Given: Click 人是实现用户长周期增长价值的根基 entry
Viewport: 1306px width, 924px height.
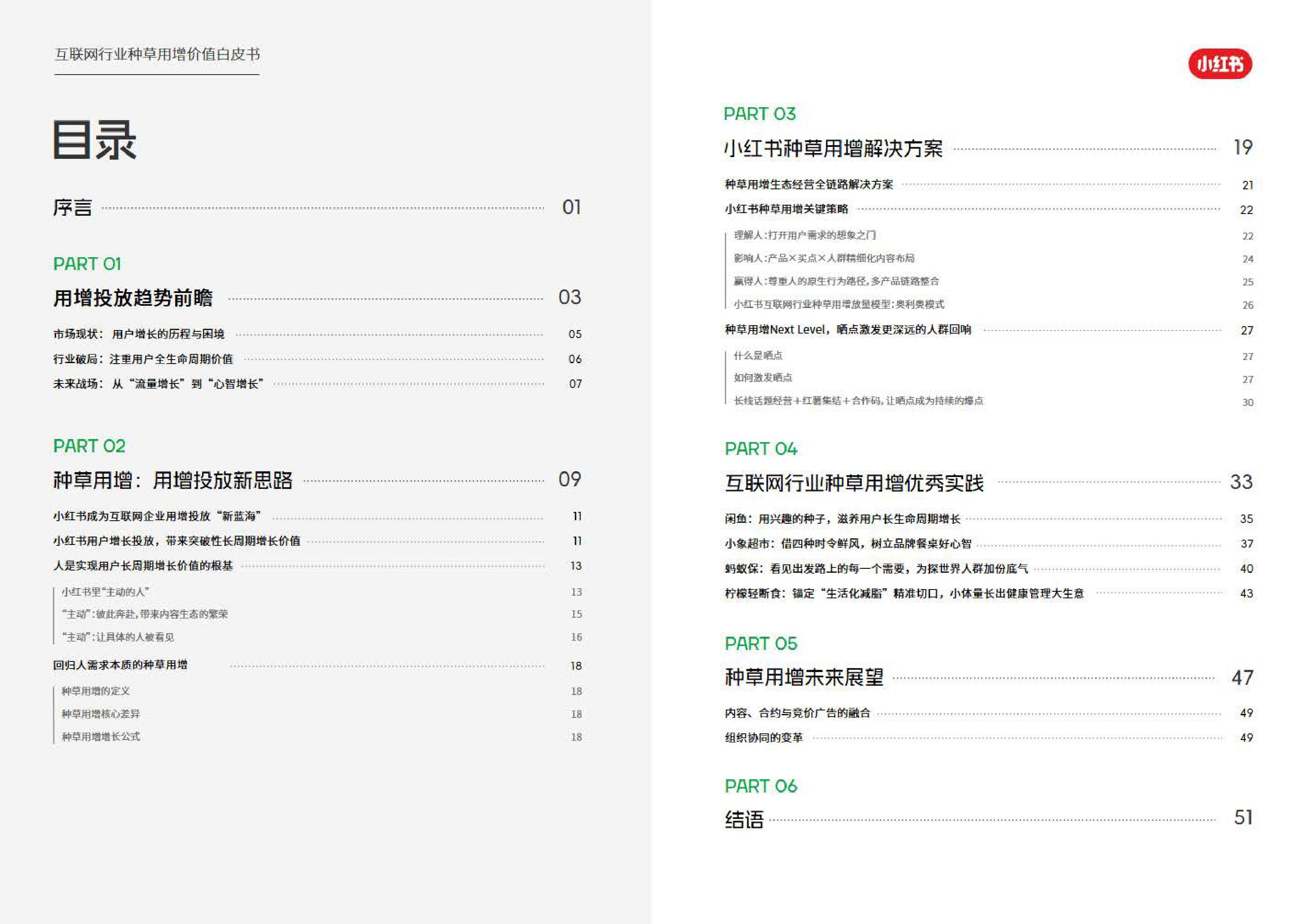Looking at the screenshot, I should pyautogui.click(x=143, y=566).
